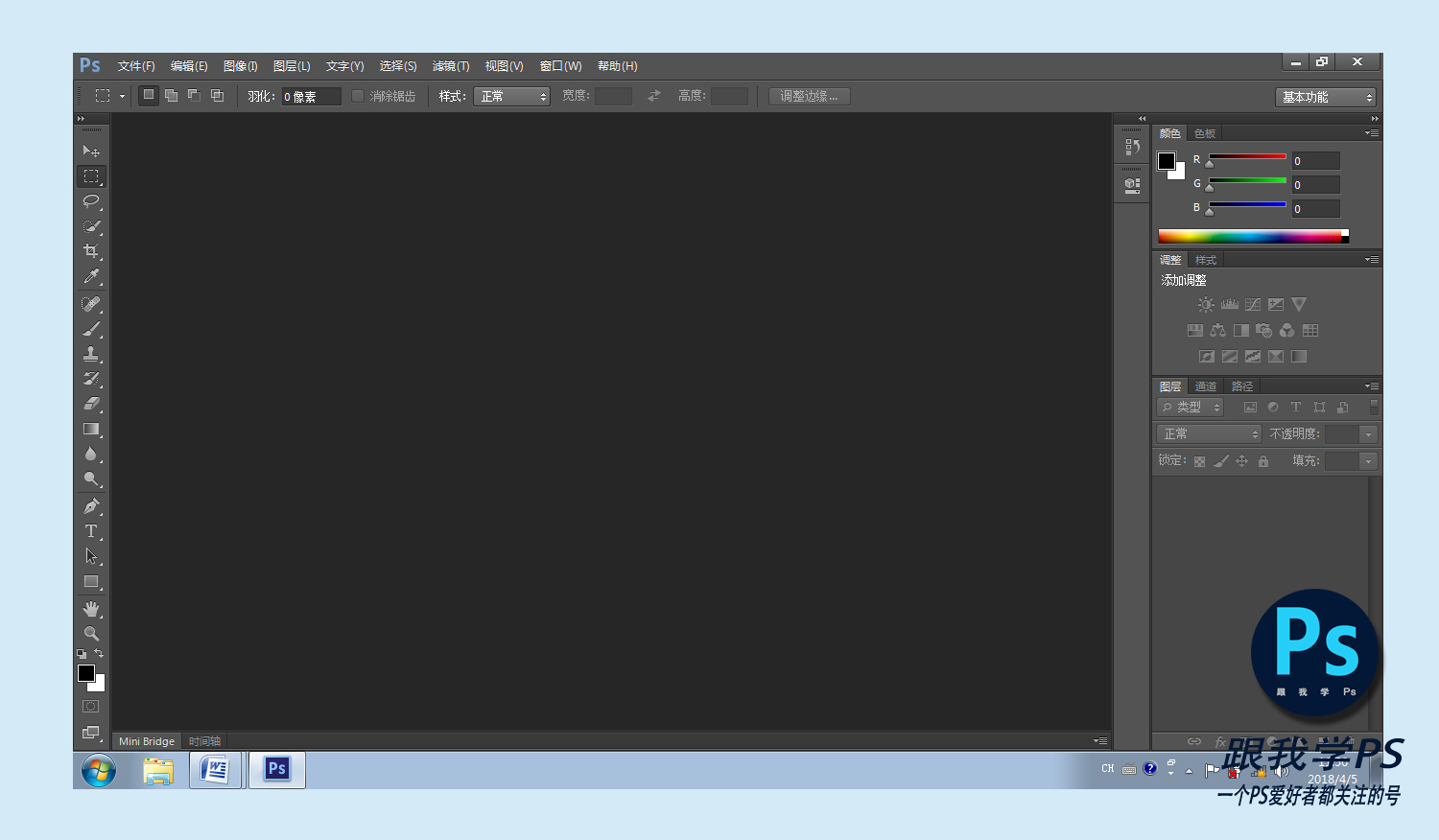Choose Intersect with Selection mode
Viewport: 1439px width, 840px height.
(218, 95)
